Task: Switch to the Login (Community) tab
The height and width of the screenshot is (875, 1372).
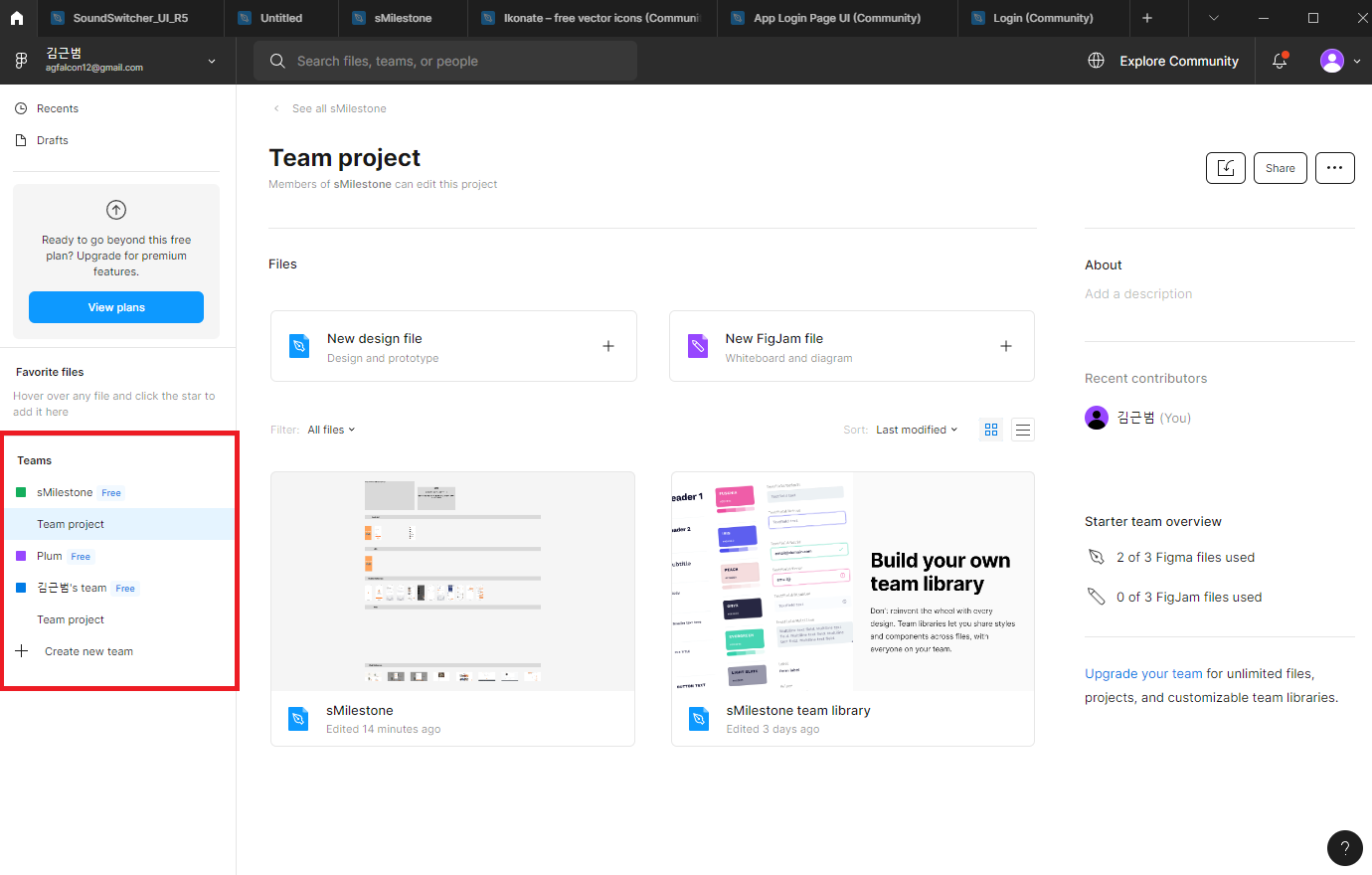Action: [1043, 18]
